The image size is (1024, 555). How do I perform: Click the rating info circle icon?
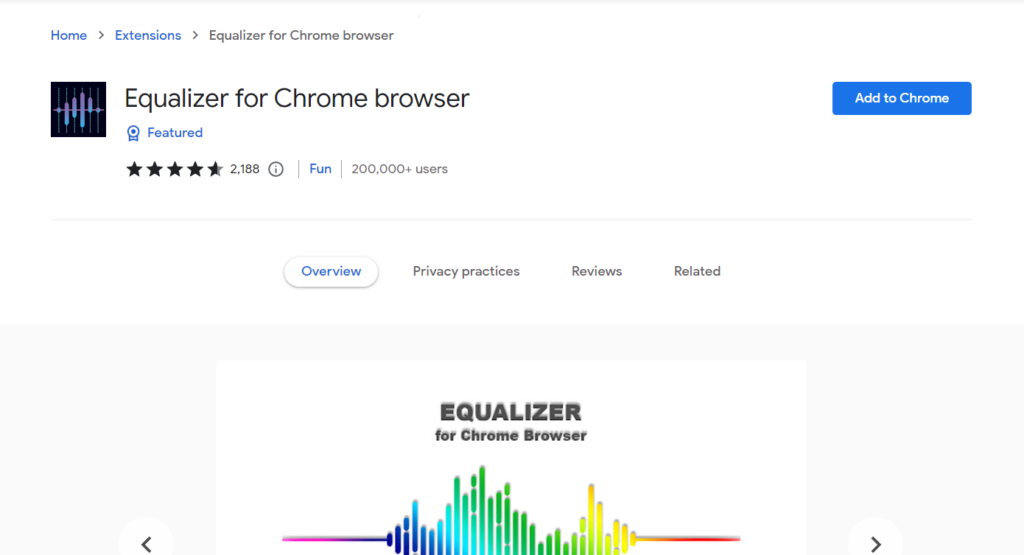point(276,169)
